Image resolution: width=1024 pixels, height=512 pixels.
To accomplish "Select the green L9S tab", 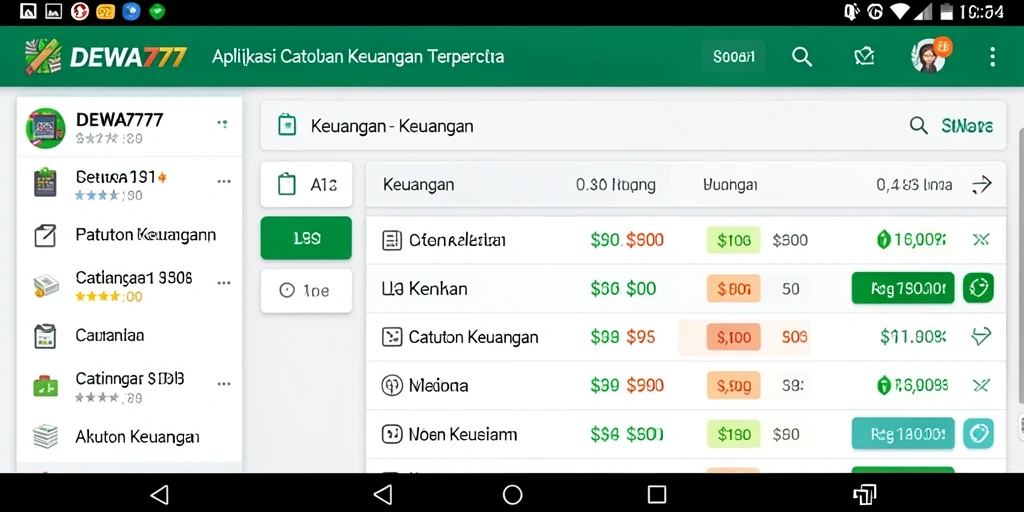I will coord(306,238).
